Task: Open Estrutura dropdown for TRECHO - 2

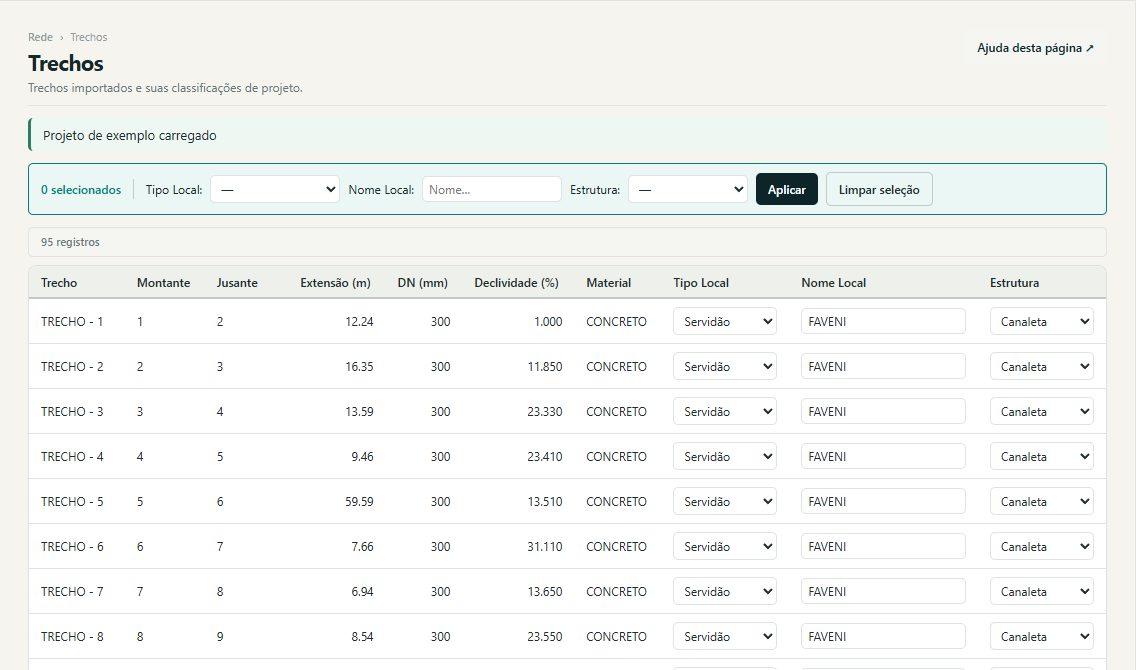Action: [1042, 367]
